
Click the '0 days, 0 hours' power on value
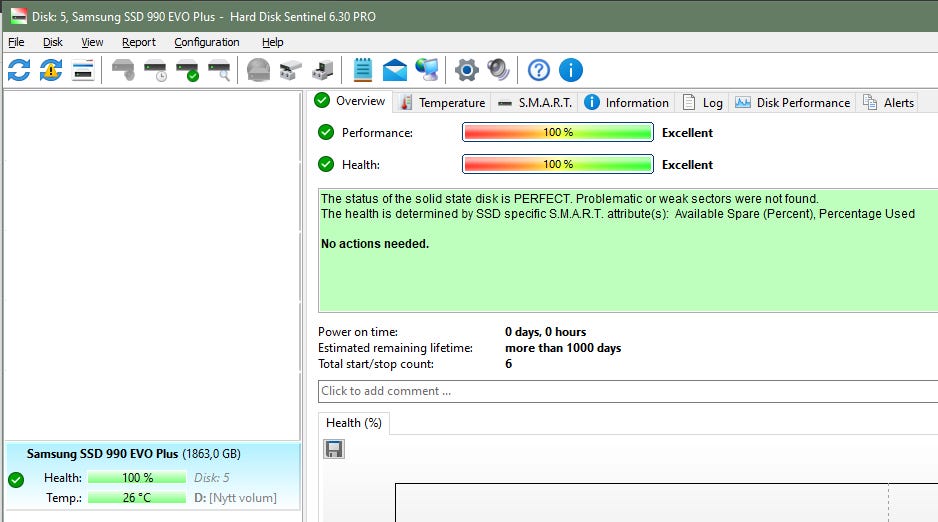click(x=546, y=332)
